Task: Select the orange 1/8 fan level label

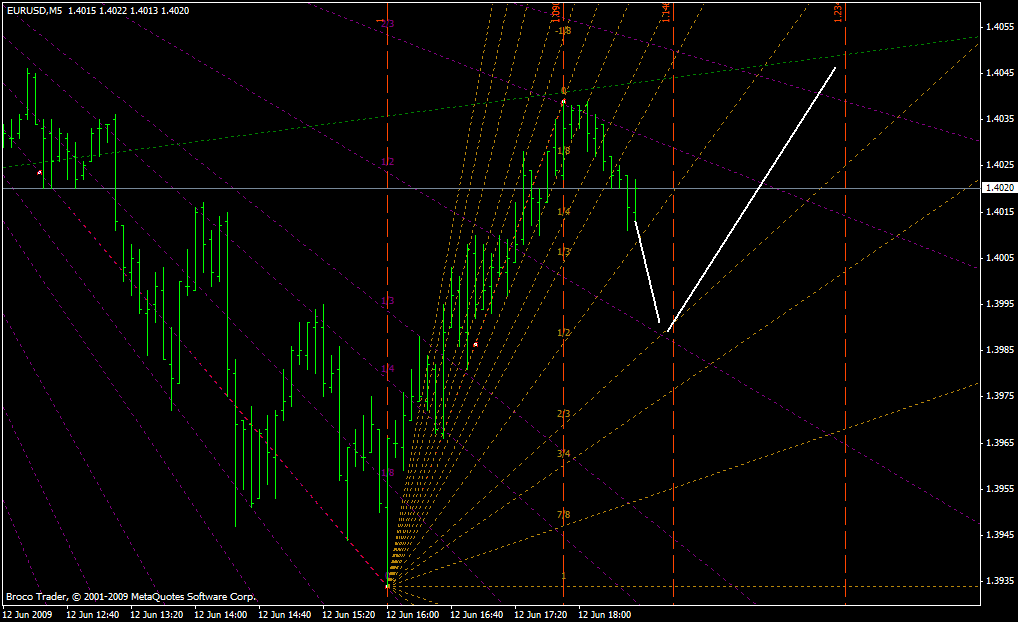Action: click(x=564, y=151)
